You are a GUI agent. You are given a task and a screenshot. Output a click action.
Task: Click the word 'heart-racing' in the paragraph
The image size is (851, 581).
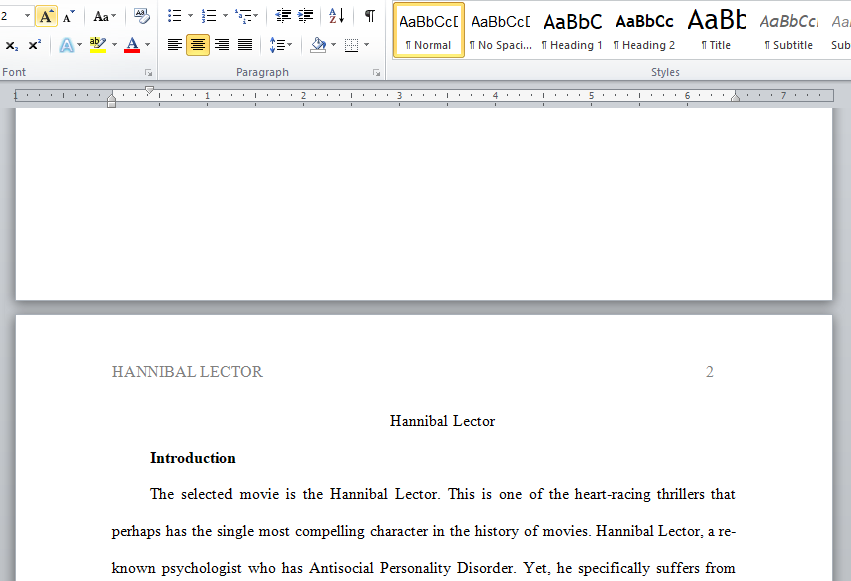click(613, 494)
